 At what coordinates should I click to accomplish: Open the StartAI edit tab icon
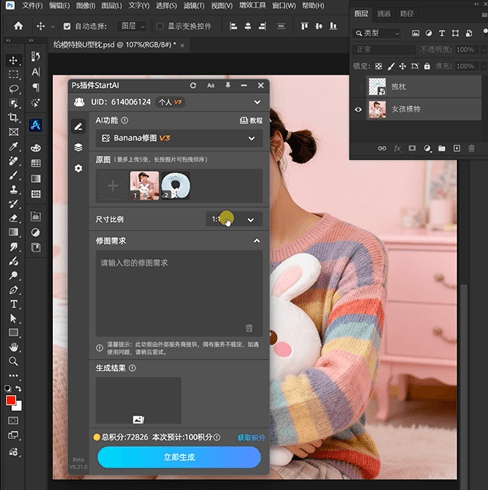click(x=78, y=127)
